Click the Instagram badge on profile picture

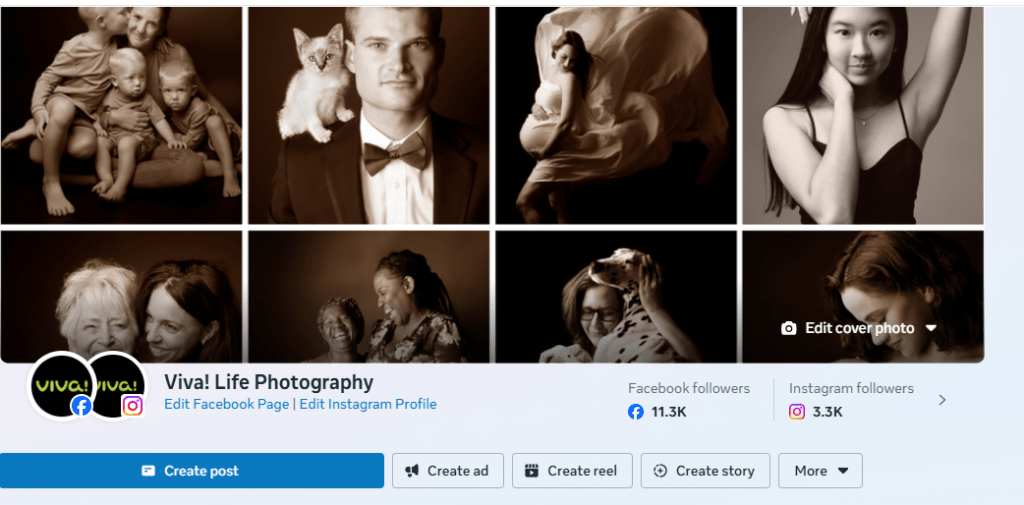(132, 405)
